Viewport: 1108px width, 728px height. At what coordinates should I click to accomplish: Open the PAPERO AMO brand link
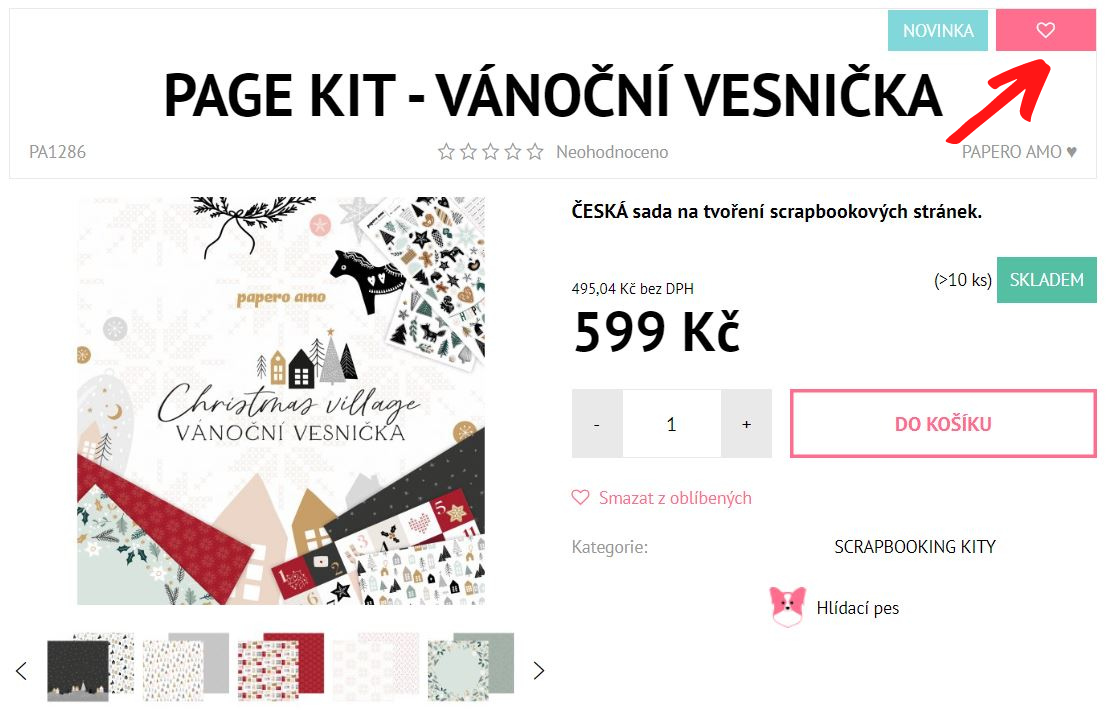(1019, 152)
